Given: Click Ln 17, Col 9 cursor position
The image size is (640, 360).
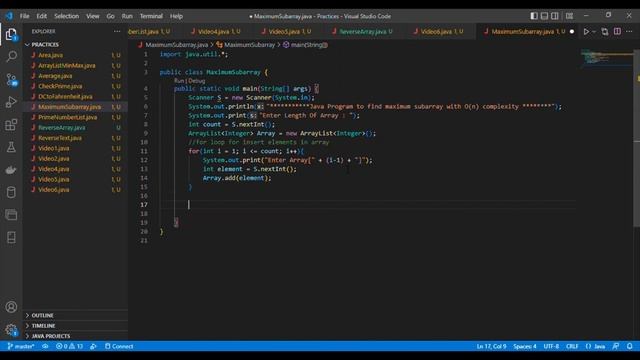Looking at the screenshot, I should point(491,346).
